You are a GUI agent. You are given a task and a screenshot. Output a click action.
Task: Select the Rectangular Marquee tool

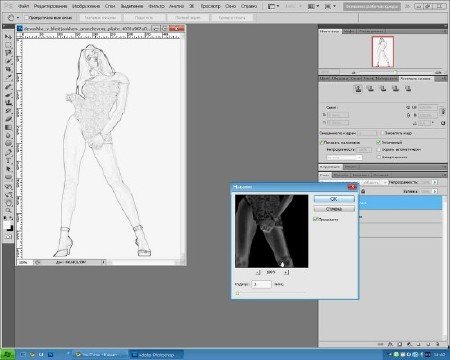click(x=8, y=45)
